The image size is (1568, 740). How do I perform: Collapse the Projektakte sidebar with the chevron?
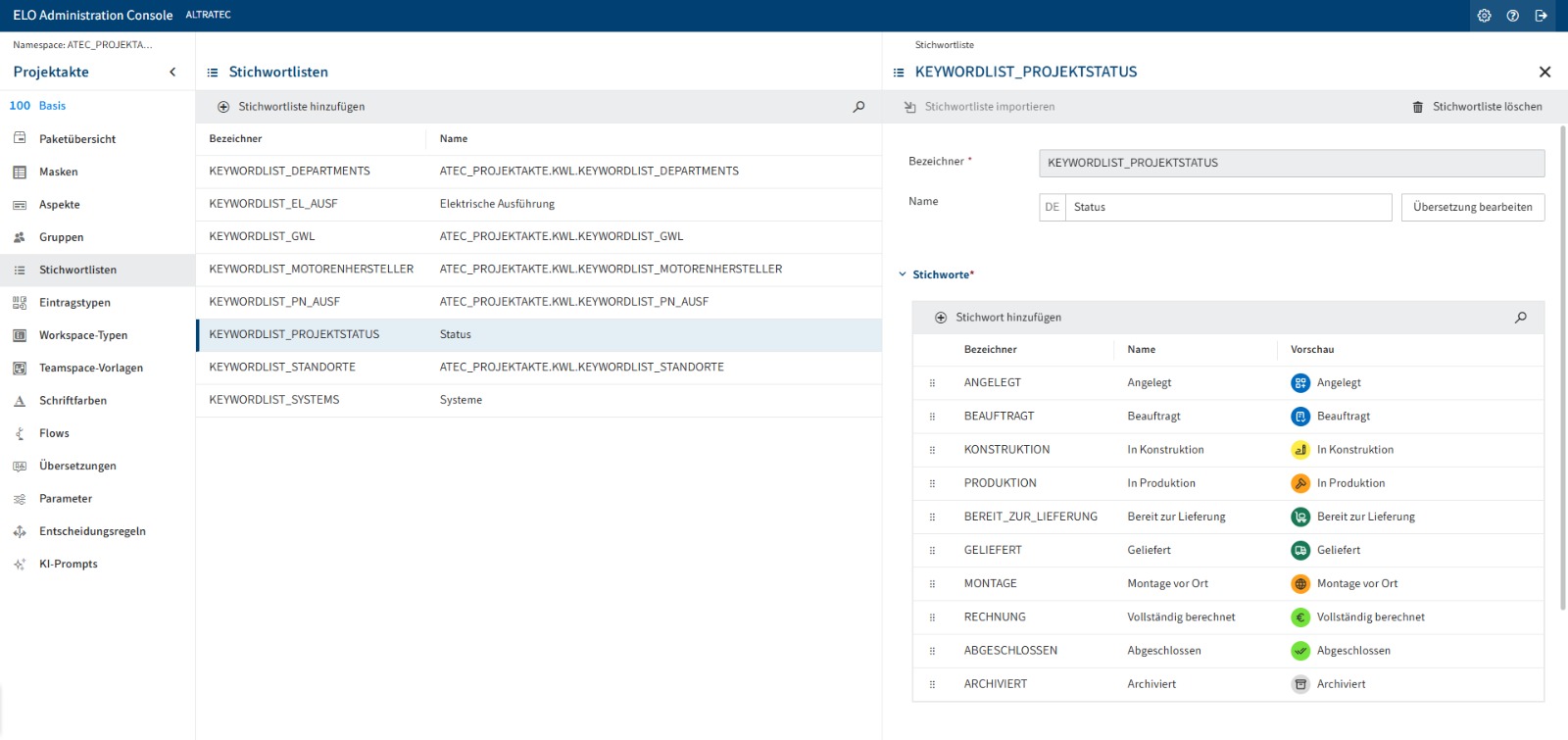tap(172, 72)
